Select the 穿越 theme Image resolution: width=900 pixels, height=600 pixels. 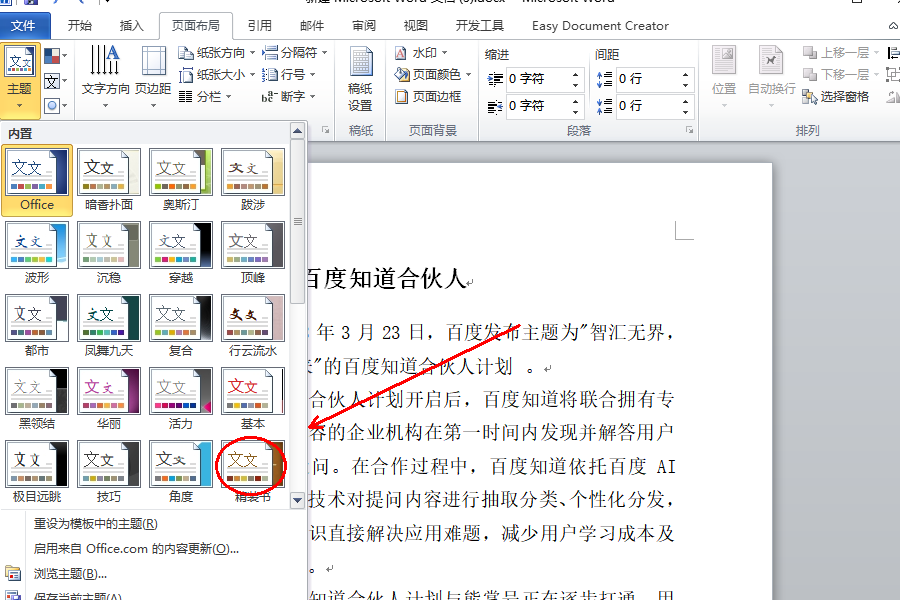pyautogui.click(x=181, y=253)
